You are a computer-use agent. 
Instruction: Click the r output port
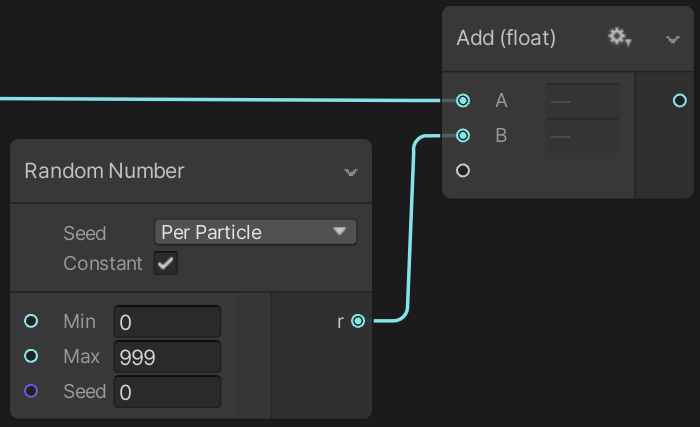[358, 321]
